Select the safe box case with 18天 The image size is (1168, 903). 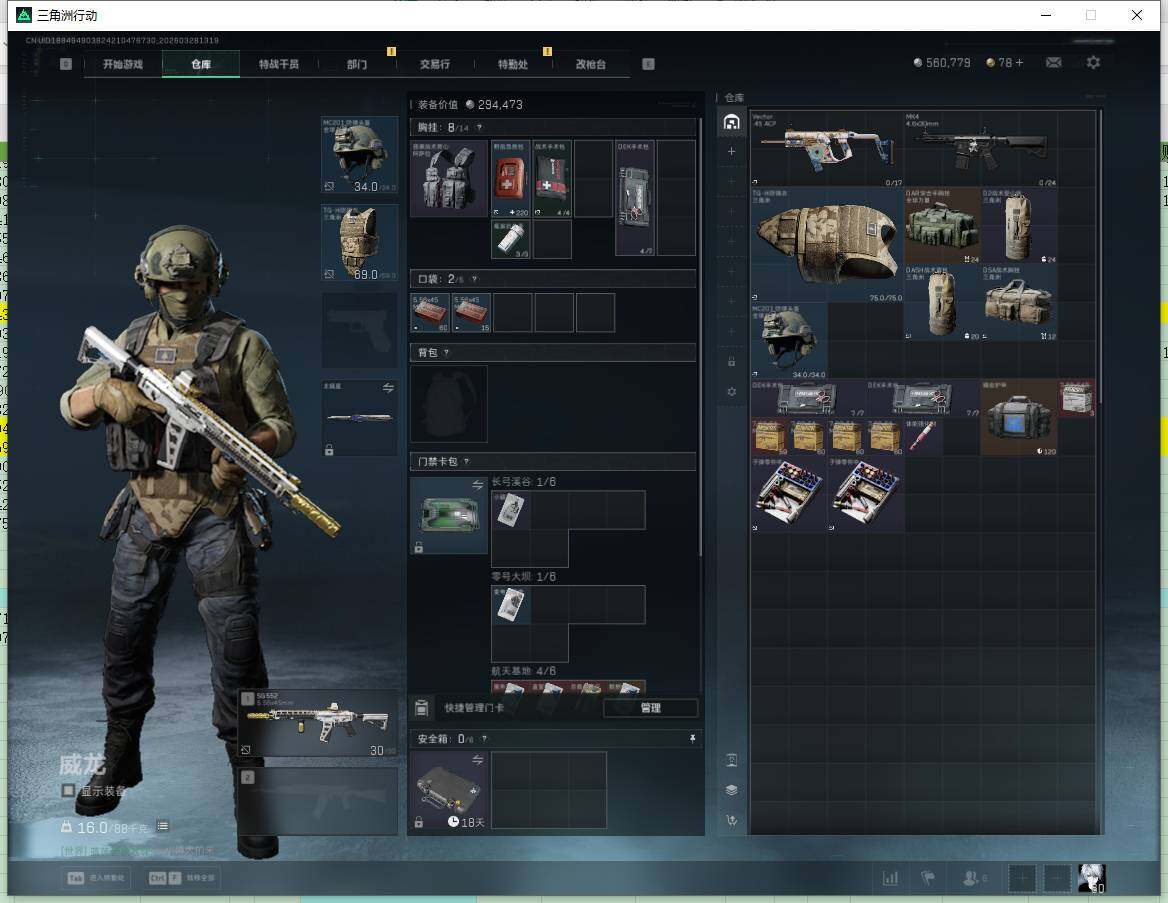449,790
